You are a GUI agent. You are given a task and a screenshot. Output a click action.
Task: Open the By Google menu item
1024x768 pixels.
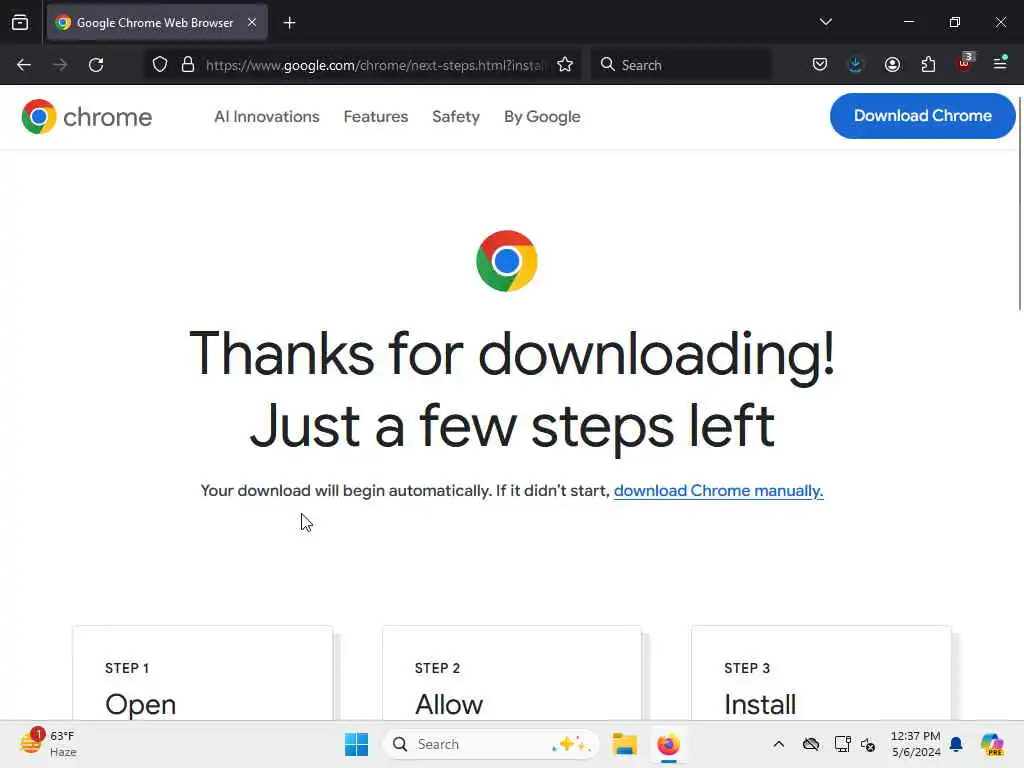click(542, 117)
